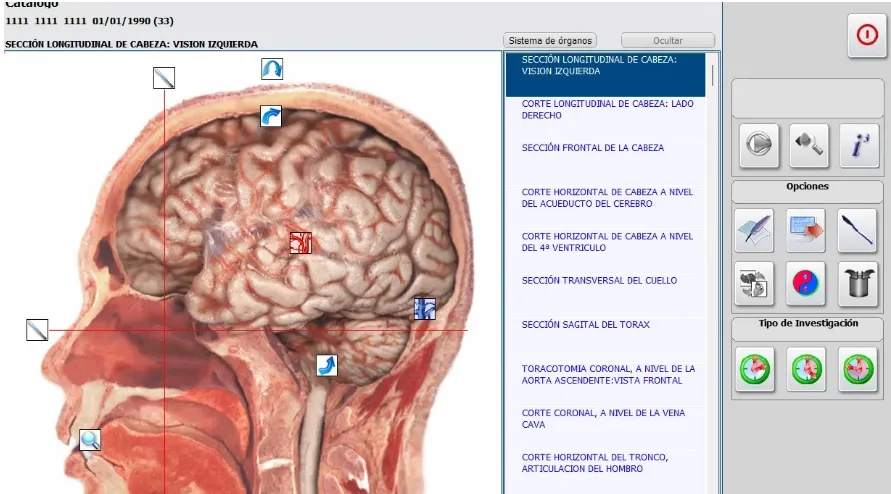891x494 pixels.
Task: Select the feather quill icon under Opciones
Action: click(x=754, y=230)
